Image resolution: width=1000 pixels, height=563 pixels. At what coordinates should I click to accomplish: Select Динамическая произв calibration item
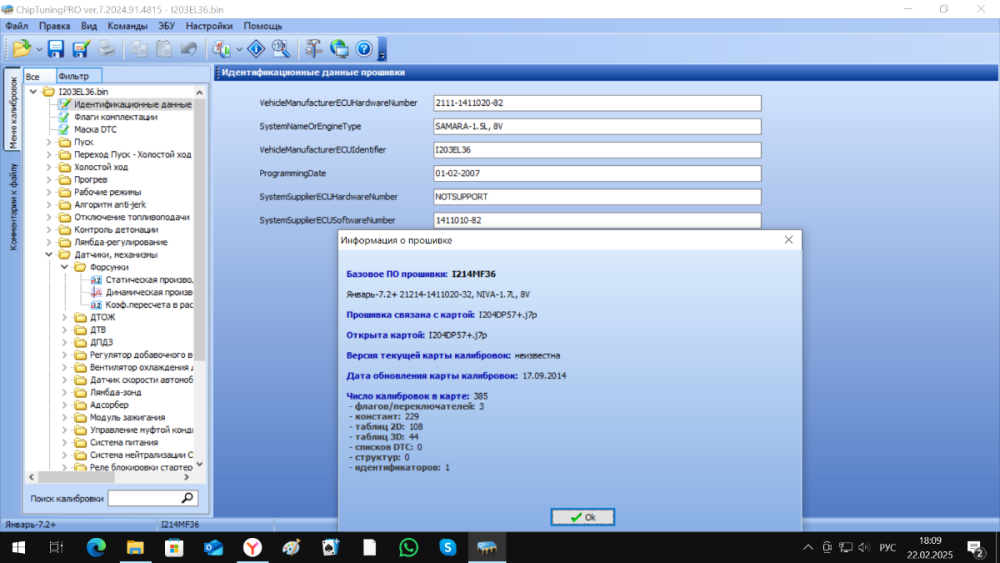(149, 292)
